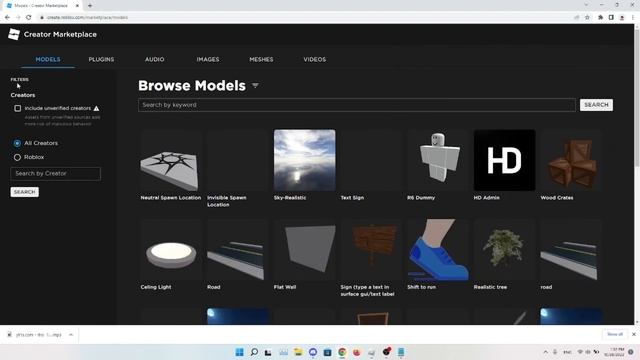This screenshot has width=640, height=360.
Task: Open the tab search chevron
Action: coord(586,5)
